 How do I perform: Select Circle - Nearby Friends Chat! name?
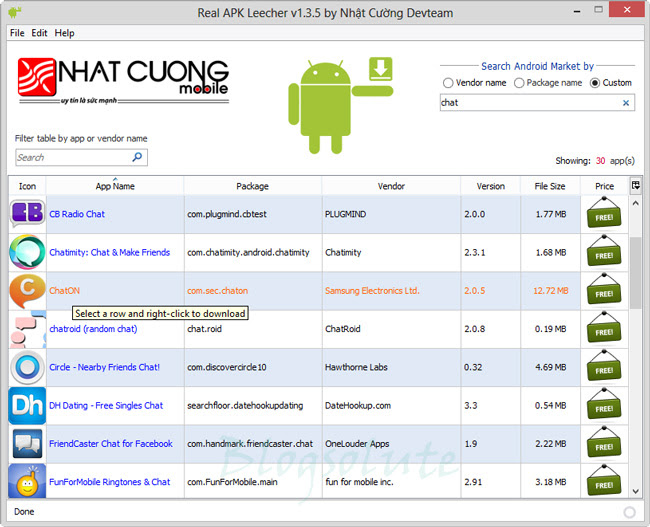coord(104,367)
